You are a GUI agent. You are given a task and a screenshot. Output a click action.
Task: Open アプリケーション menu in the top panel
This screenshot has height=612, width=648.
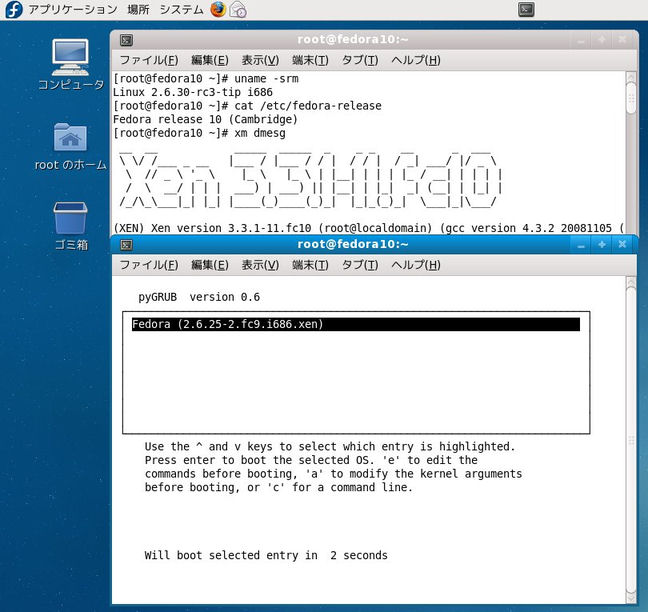point(73,9)
